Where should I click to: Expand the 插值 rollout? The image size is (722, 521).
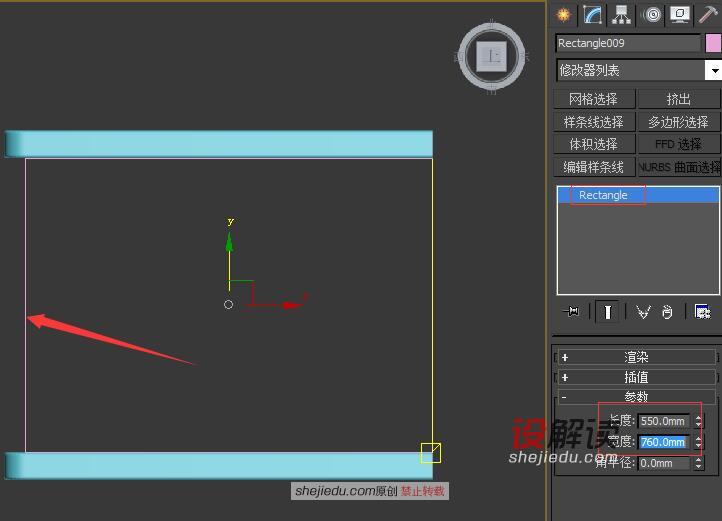pyautogui.click(x=636, y=377)
